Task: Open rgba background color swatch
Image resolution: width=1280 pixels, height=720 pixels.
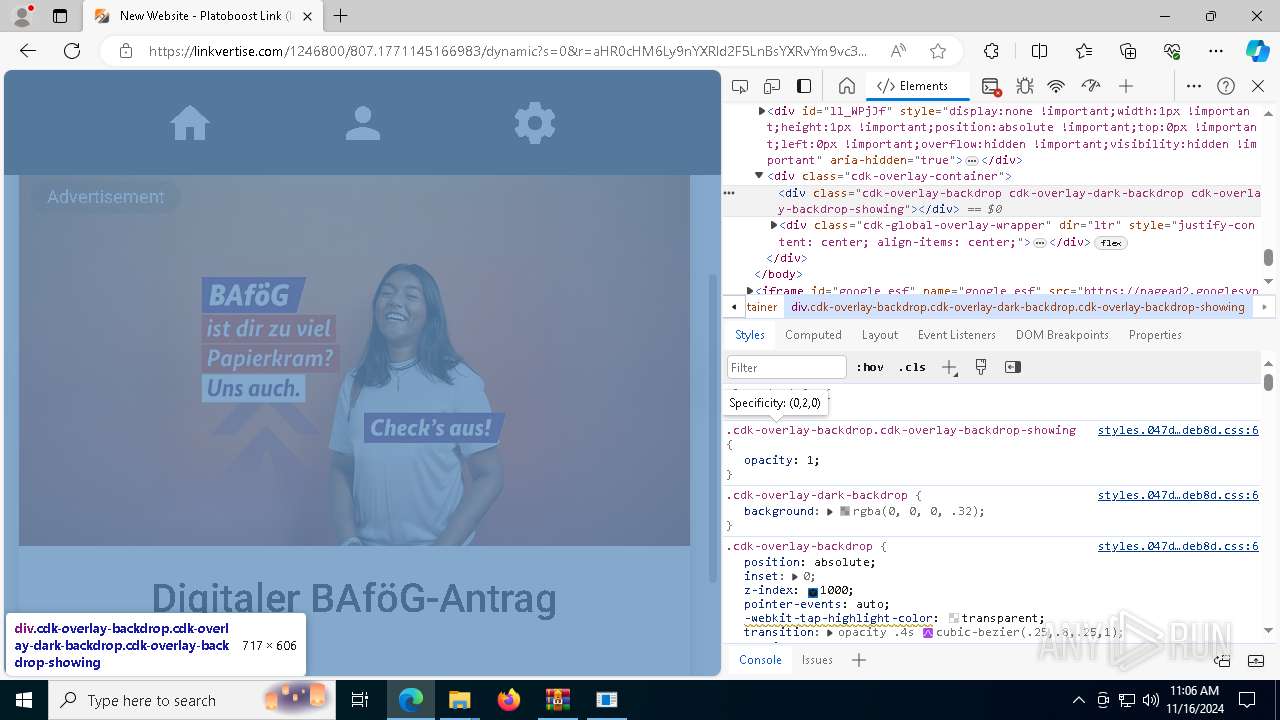Action: tap(845, 511)
